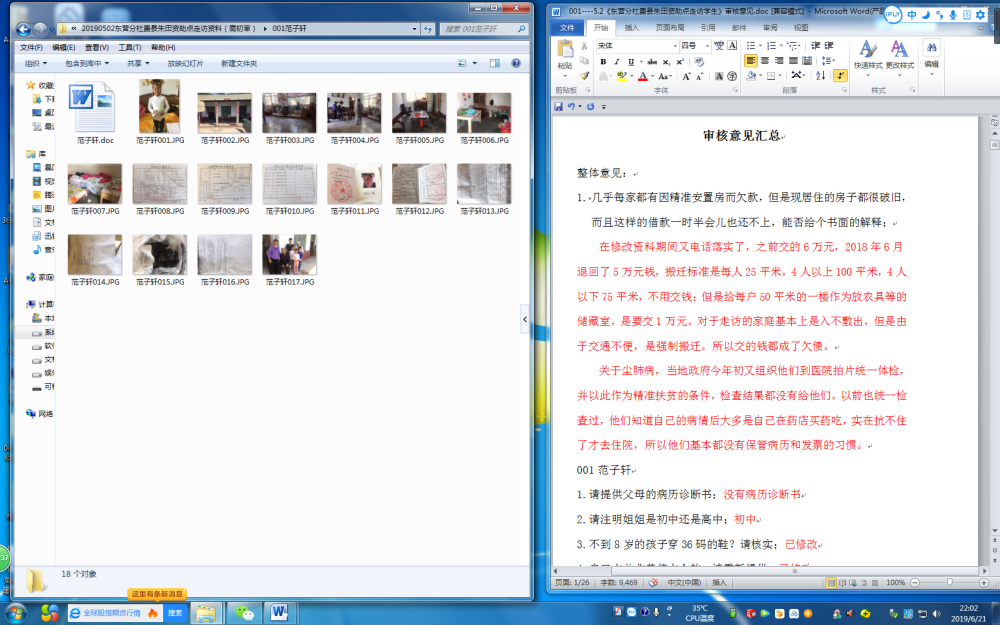Toggle superscript formatting in Word
Image resolution: width=1000 pixels, height=625 pixels.
pyautogui.click(x=680, y=62)
